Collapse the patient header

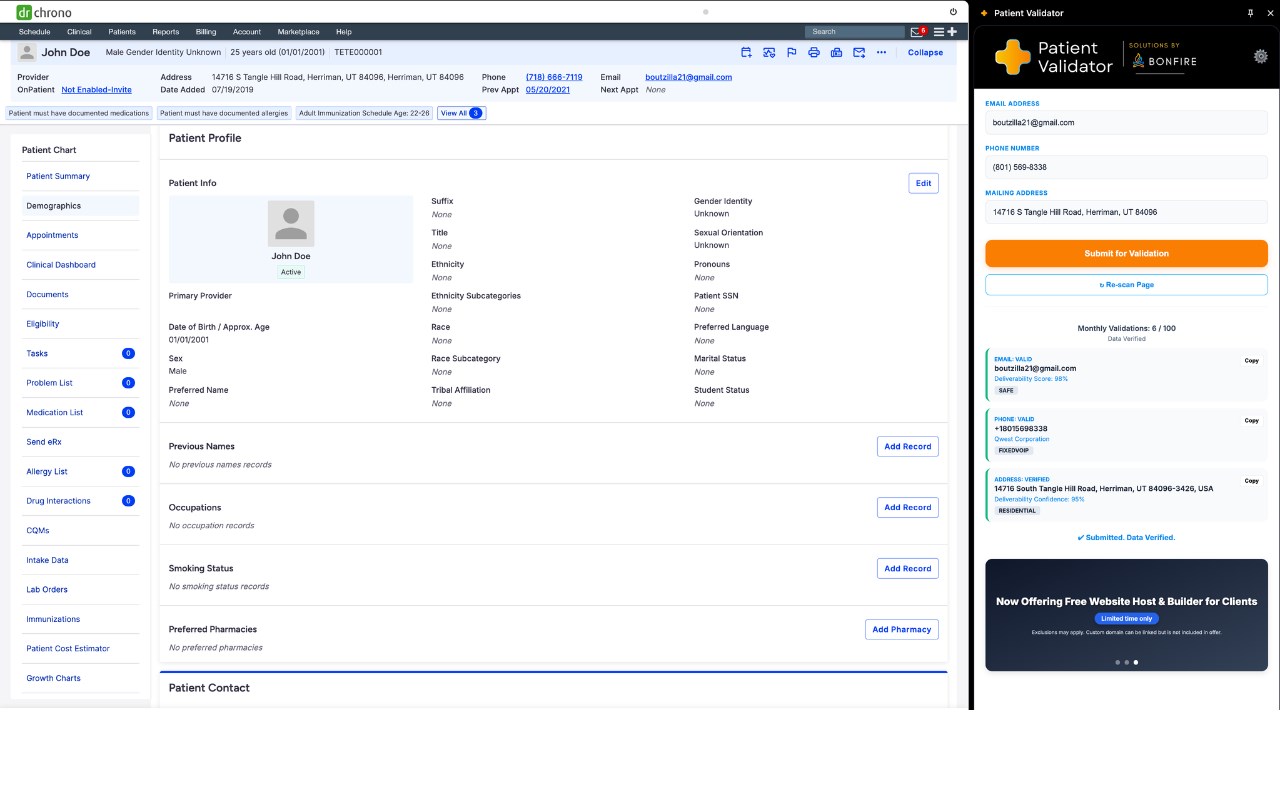[925, 52]
